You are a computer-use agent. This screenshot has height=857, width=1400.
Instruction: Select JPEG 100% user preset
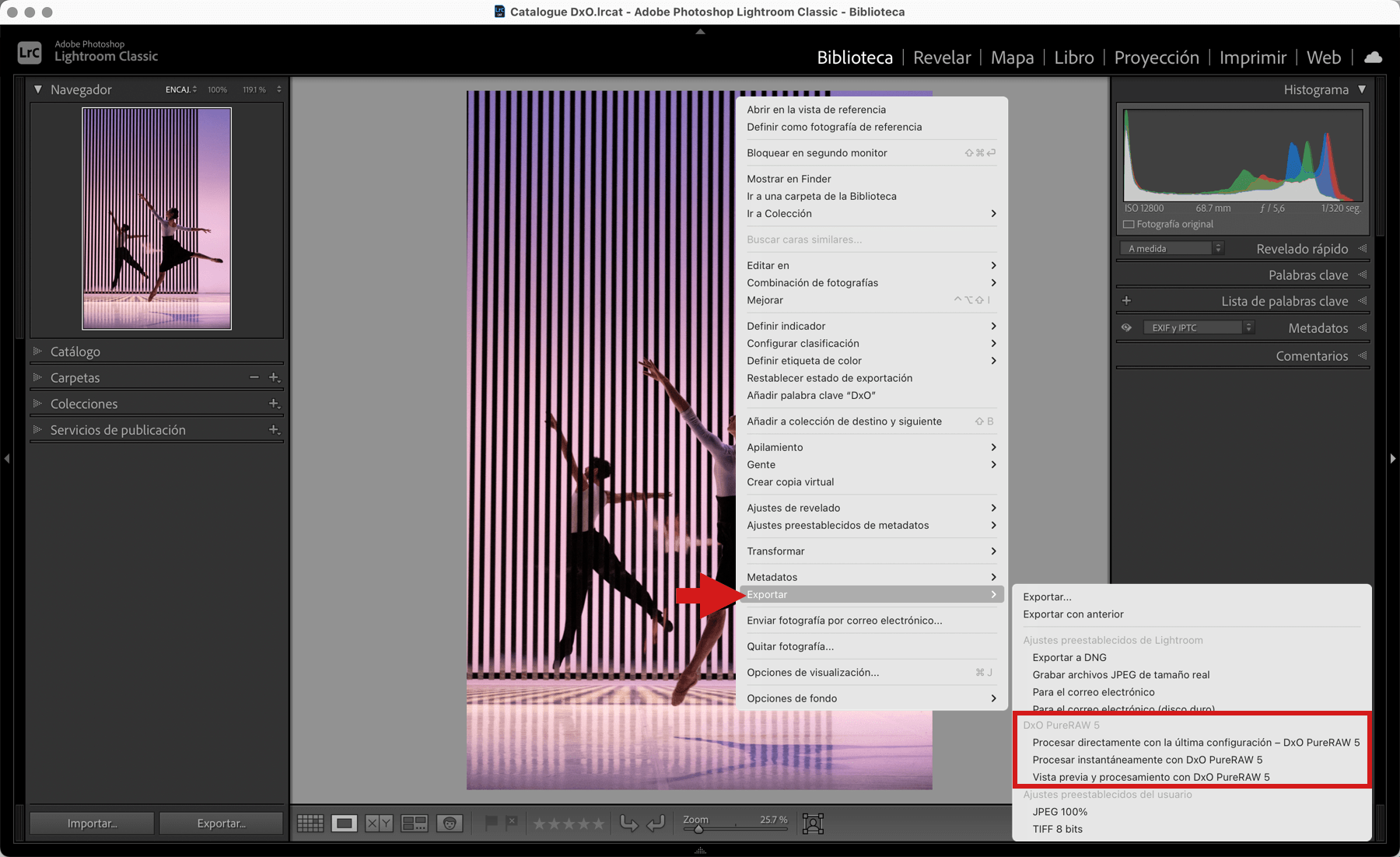click(x=1192, y=811)
